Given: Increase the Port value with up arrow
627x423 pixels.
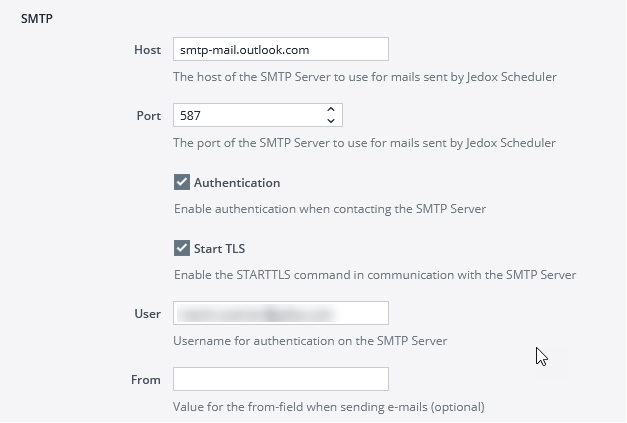Looking at the screenshot, I should coord(331,109).
